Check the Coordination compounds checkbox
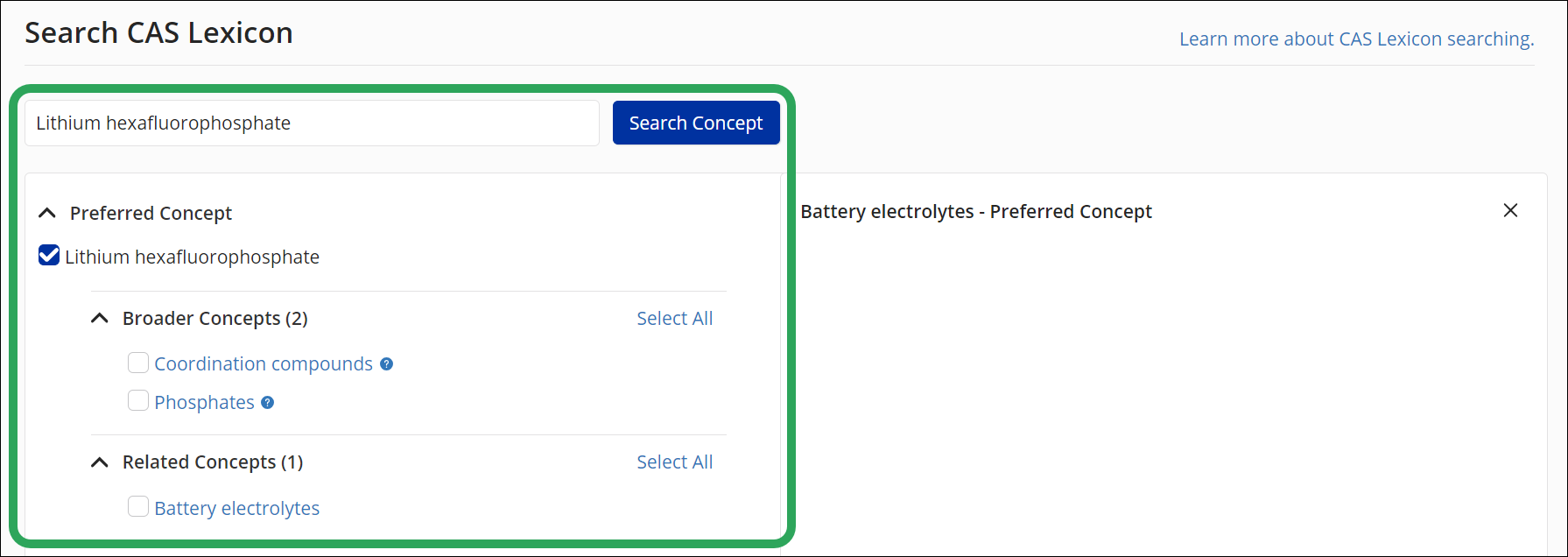This screenshot has width=1568, height=557. (x=138, y=363)
